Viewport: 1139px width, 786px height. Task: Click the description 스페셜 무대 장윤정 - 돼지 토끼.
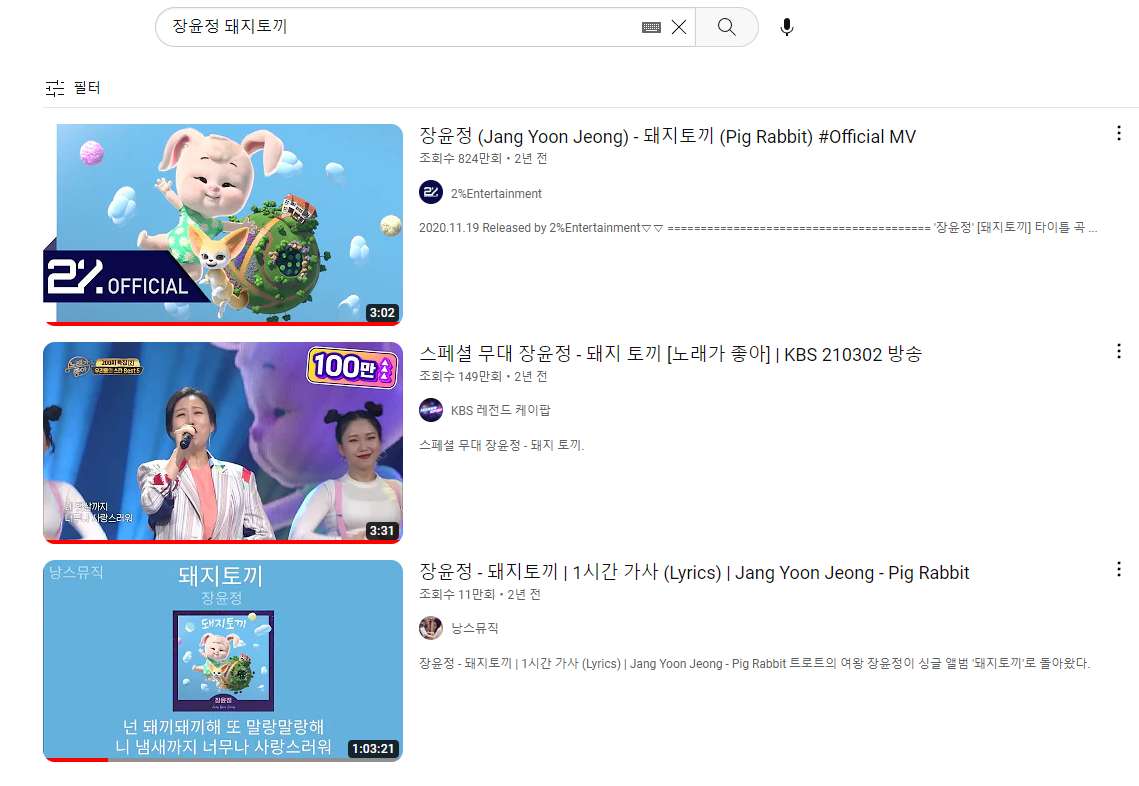(501, 445)
